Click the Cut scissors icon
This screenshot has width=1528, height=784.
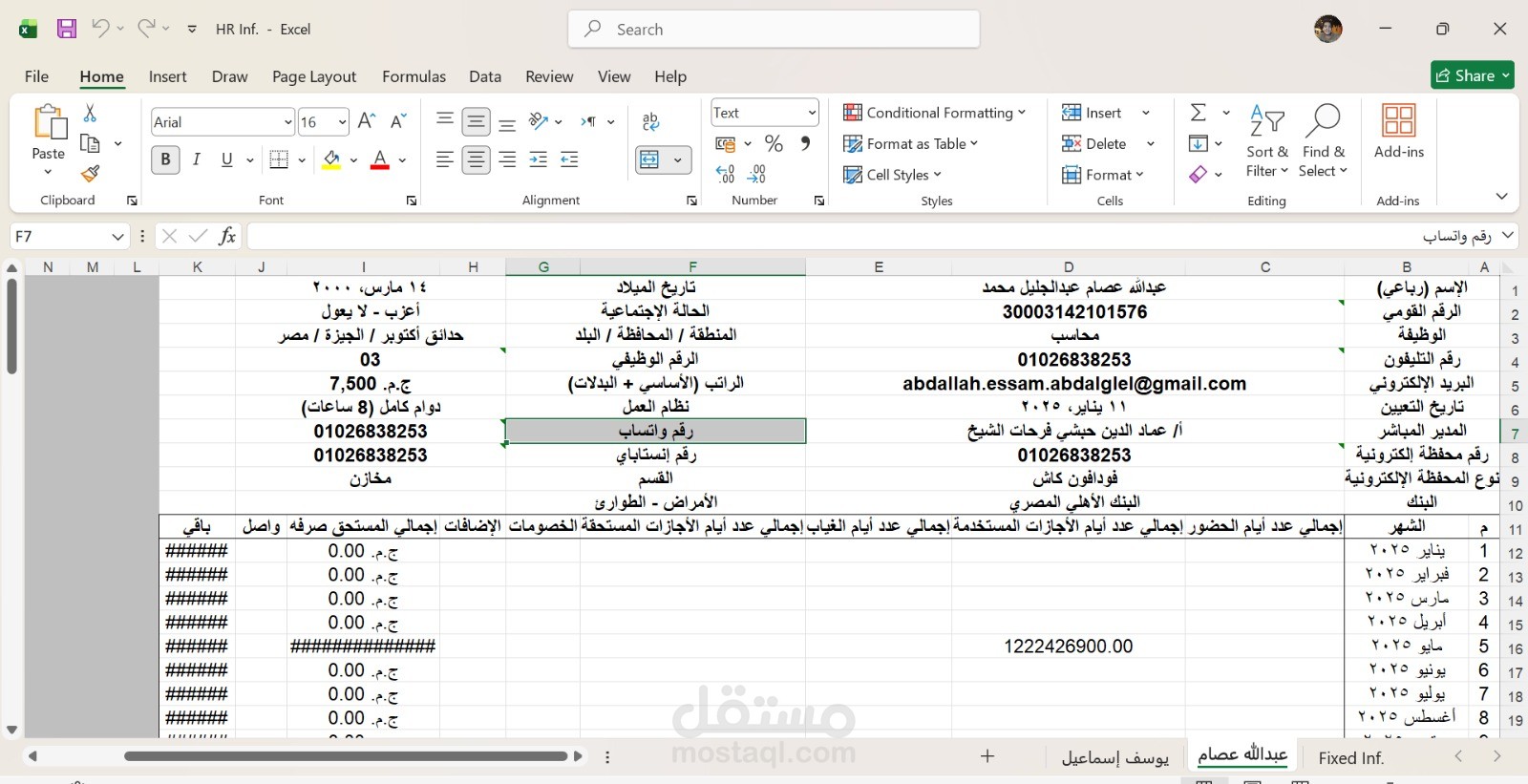coord(90,113)
